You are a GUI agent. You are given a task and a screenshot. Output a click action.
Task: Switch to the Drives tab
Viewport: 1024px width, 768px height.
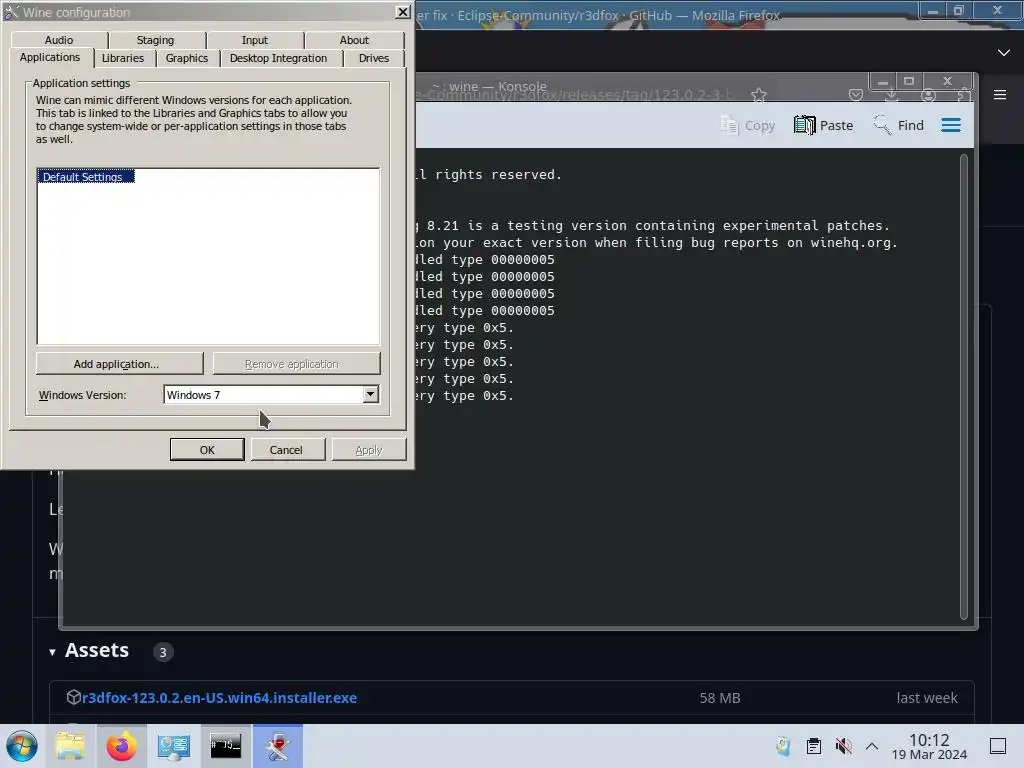(x=374, y=58)
